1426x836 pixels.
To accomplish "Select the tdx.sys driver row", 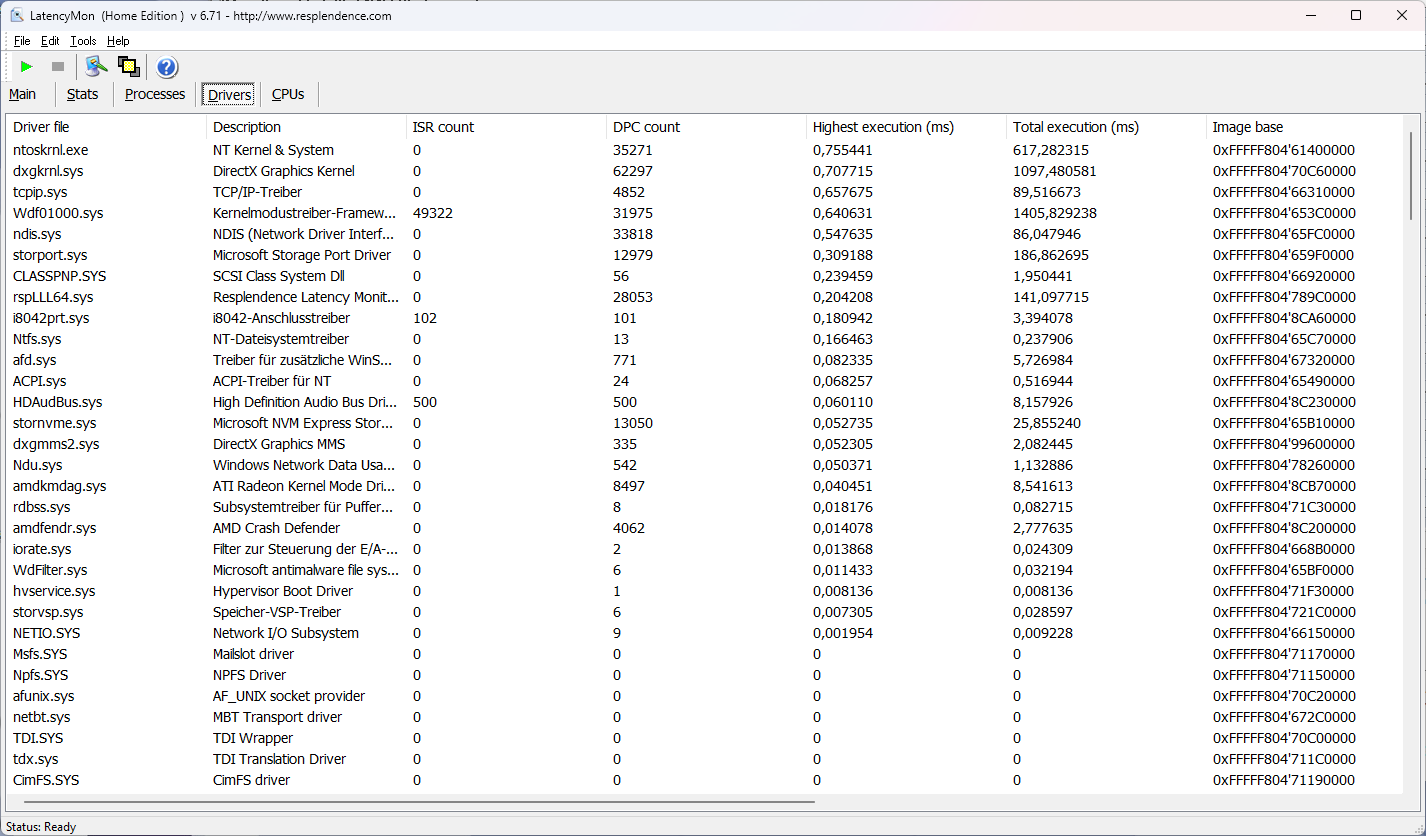I will [706, 759].
